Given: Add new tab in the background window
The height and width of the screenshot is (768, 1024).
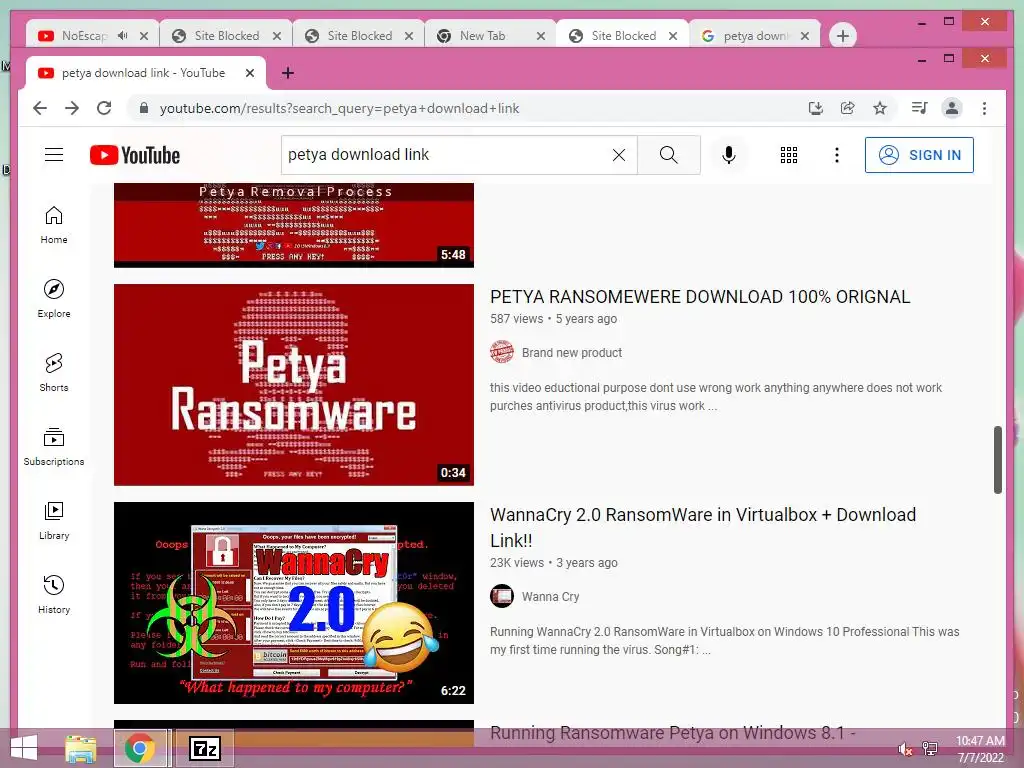Looking at the screenshot, I should pyautogui.click(x=842, y=36).
